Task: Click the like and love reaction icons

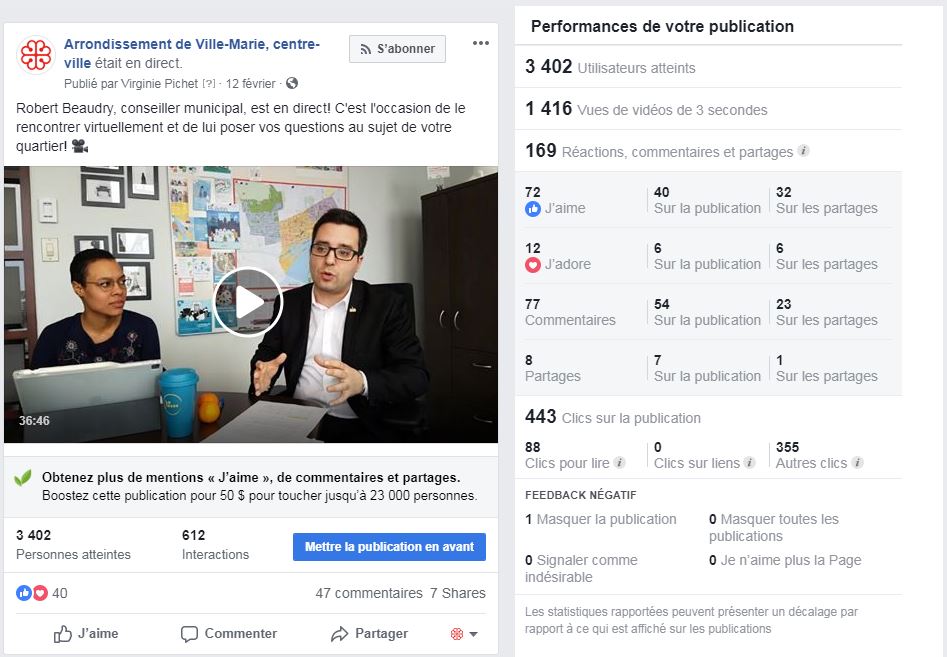Action: click(32, 593)
